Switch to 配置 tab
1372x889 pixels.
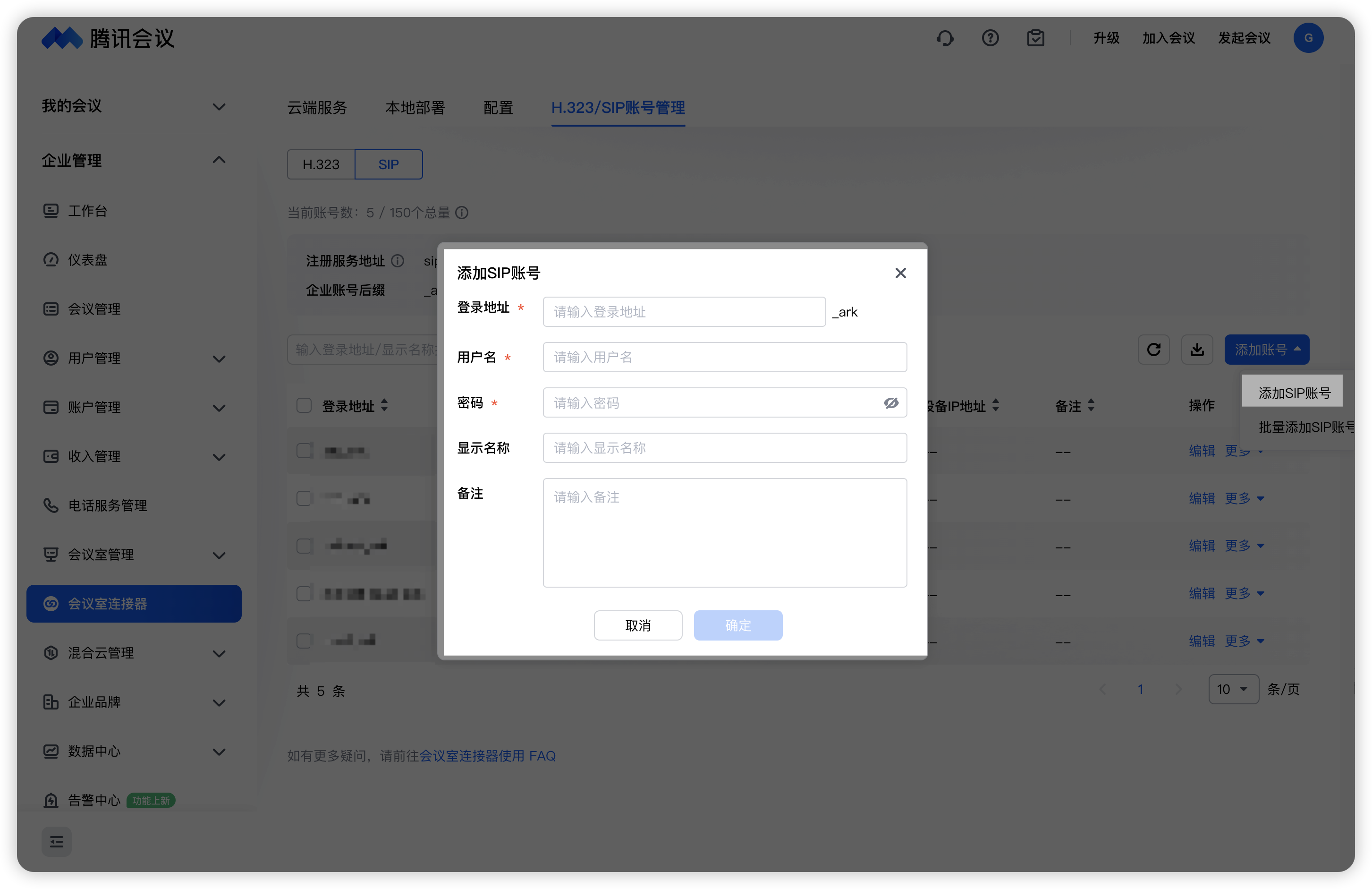coord(498,108)
